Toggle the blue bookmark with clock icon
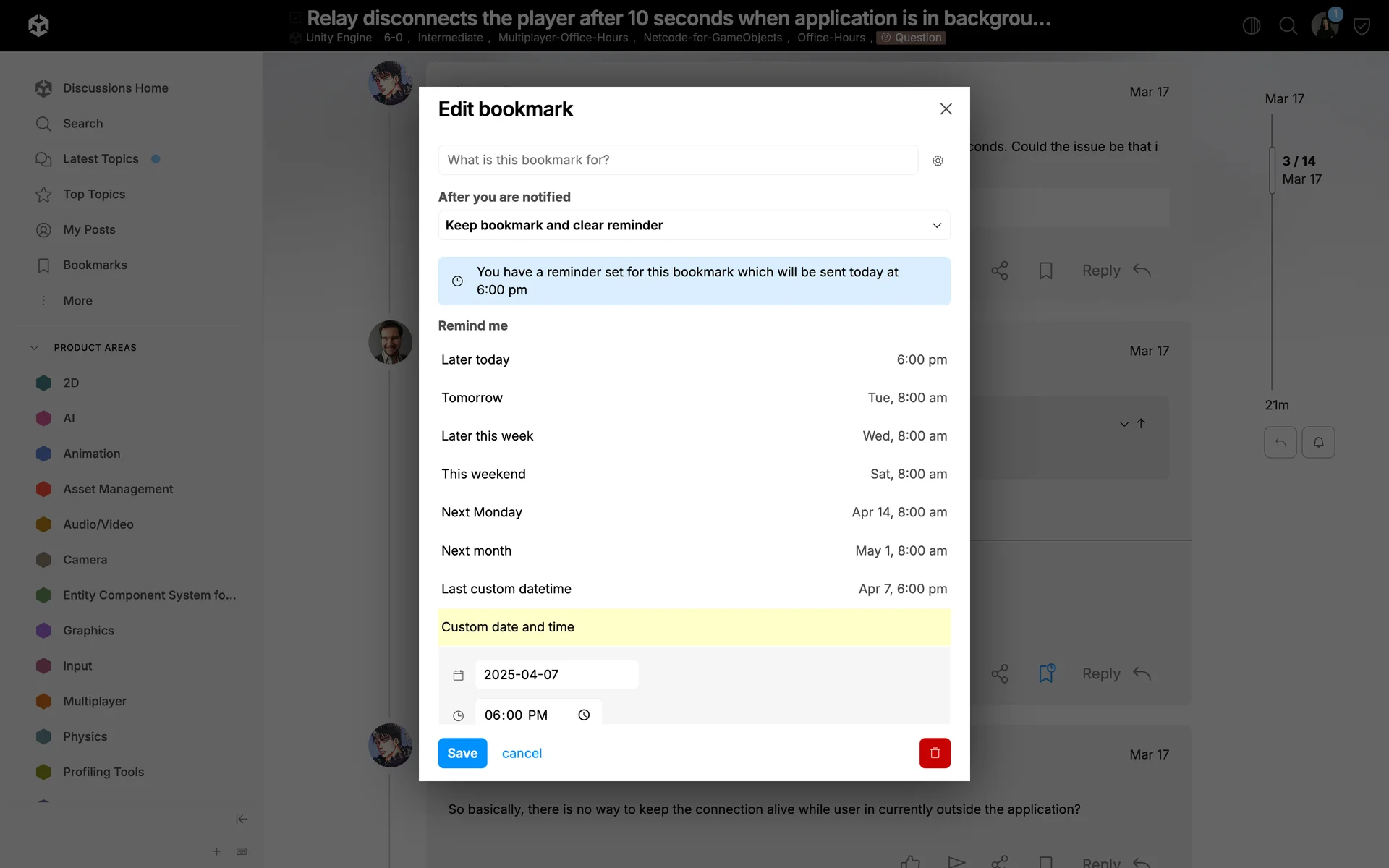Screen dimensions: 1389x868 pyautogui.click(x=1046, y=673)
